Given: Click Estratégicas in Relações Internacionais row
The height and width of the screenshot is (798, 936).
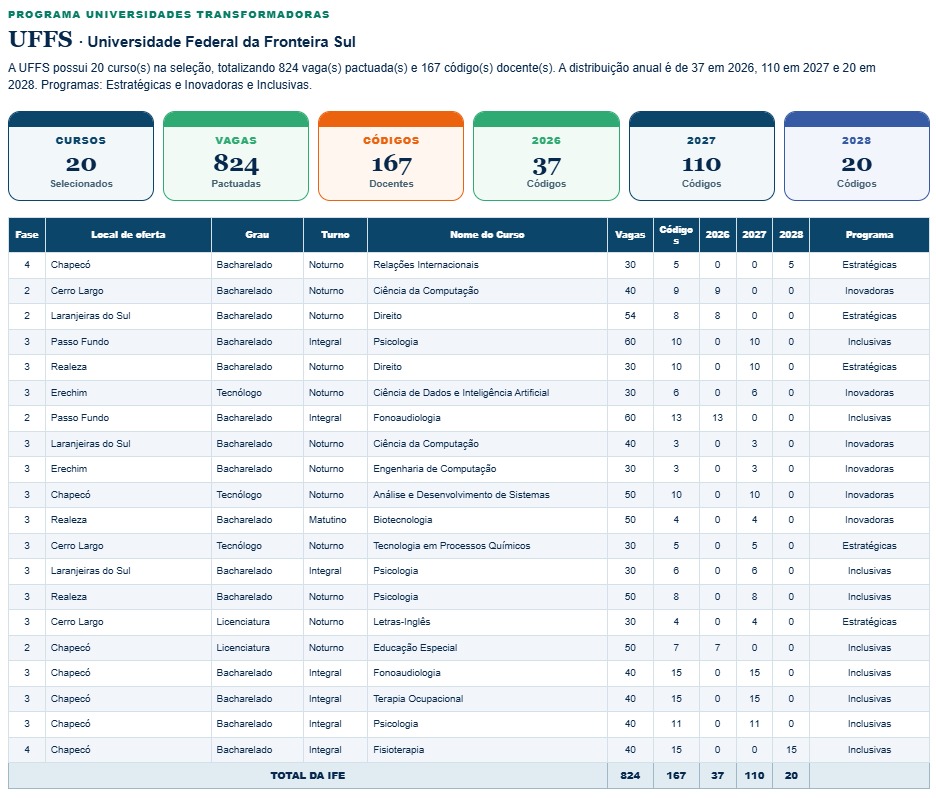Looking at the screenshot, I should pos(869,265).
